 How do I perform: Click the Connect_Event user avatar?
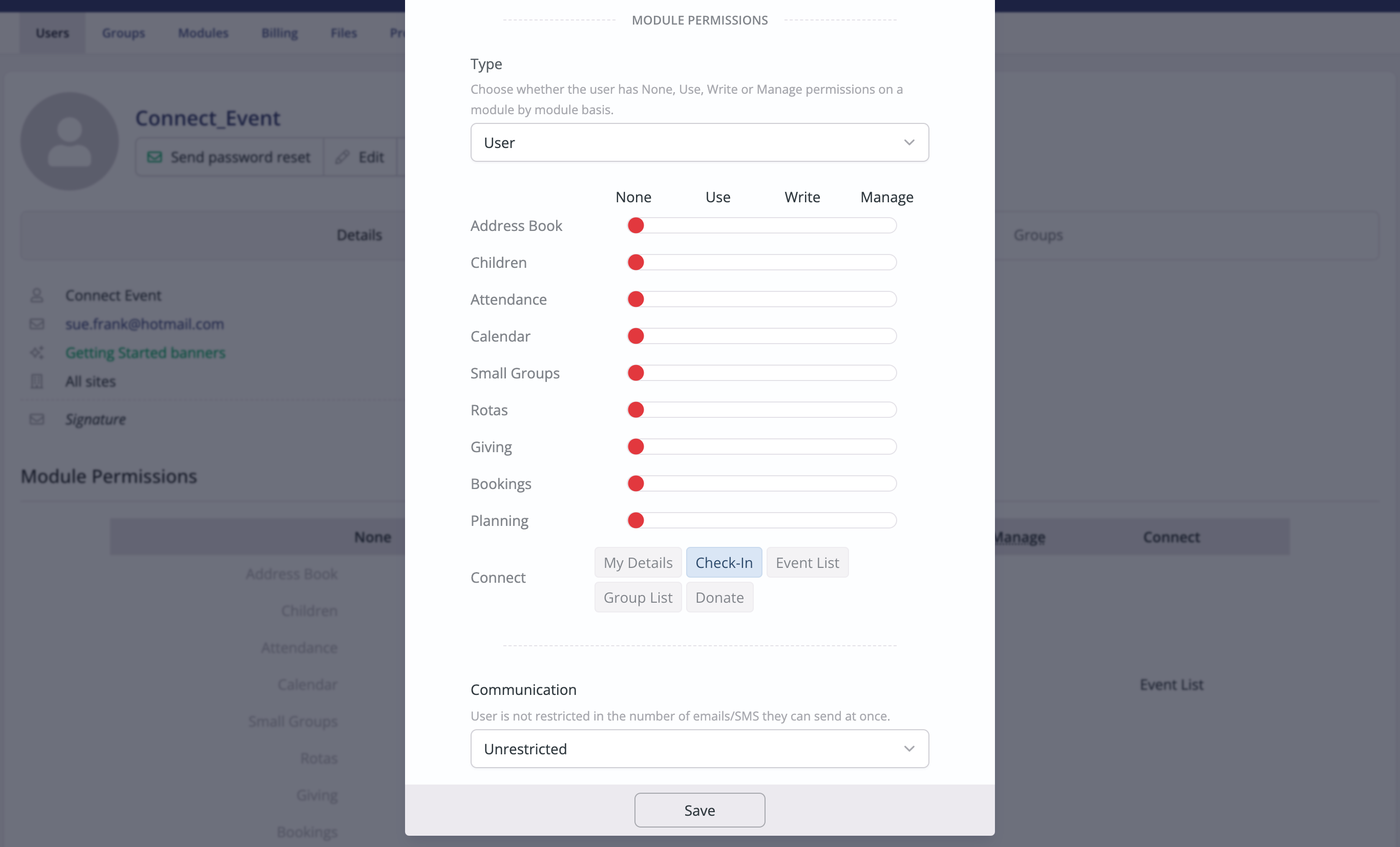point(69,141)
